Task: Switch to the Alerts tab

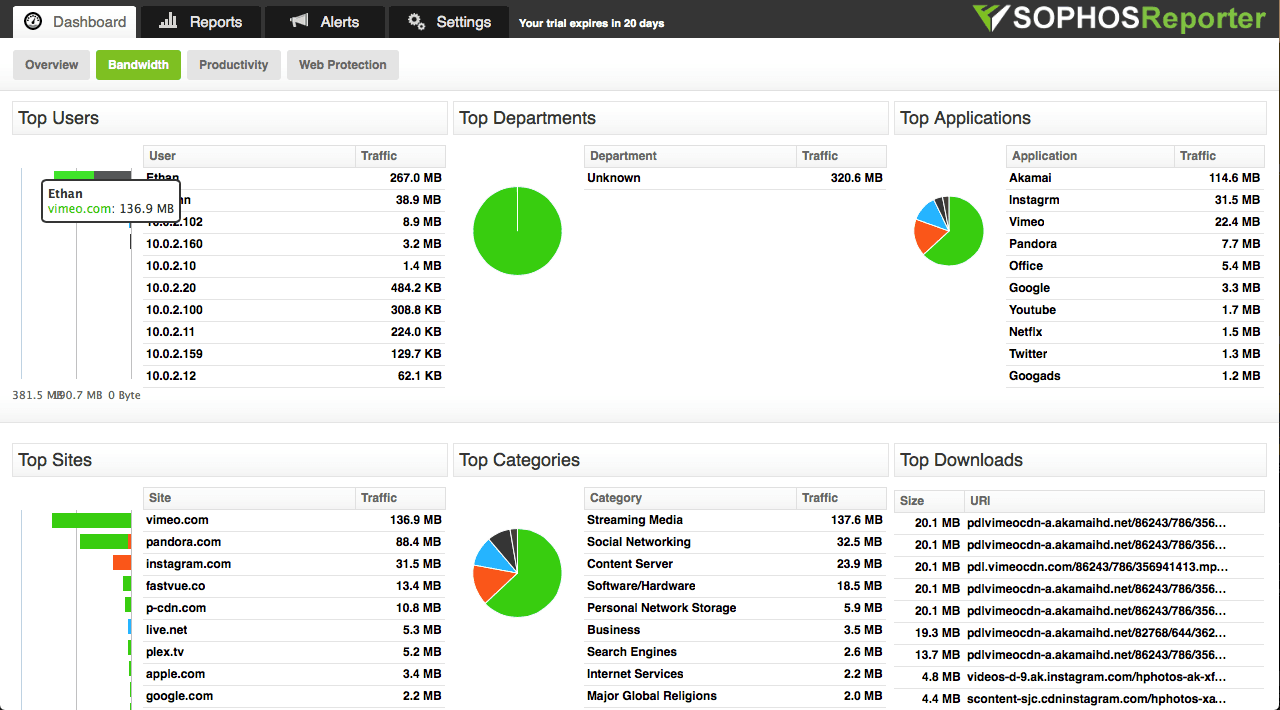Action: point(325,21)
